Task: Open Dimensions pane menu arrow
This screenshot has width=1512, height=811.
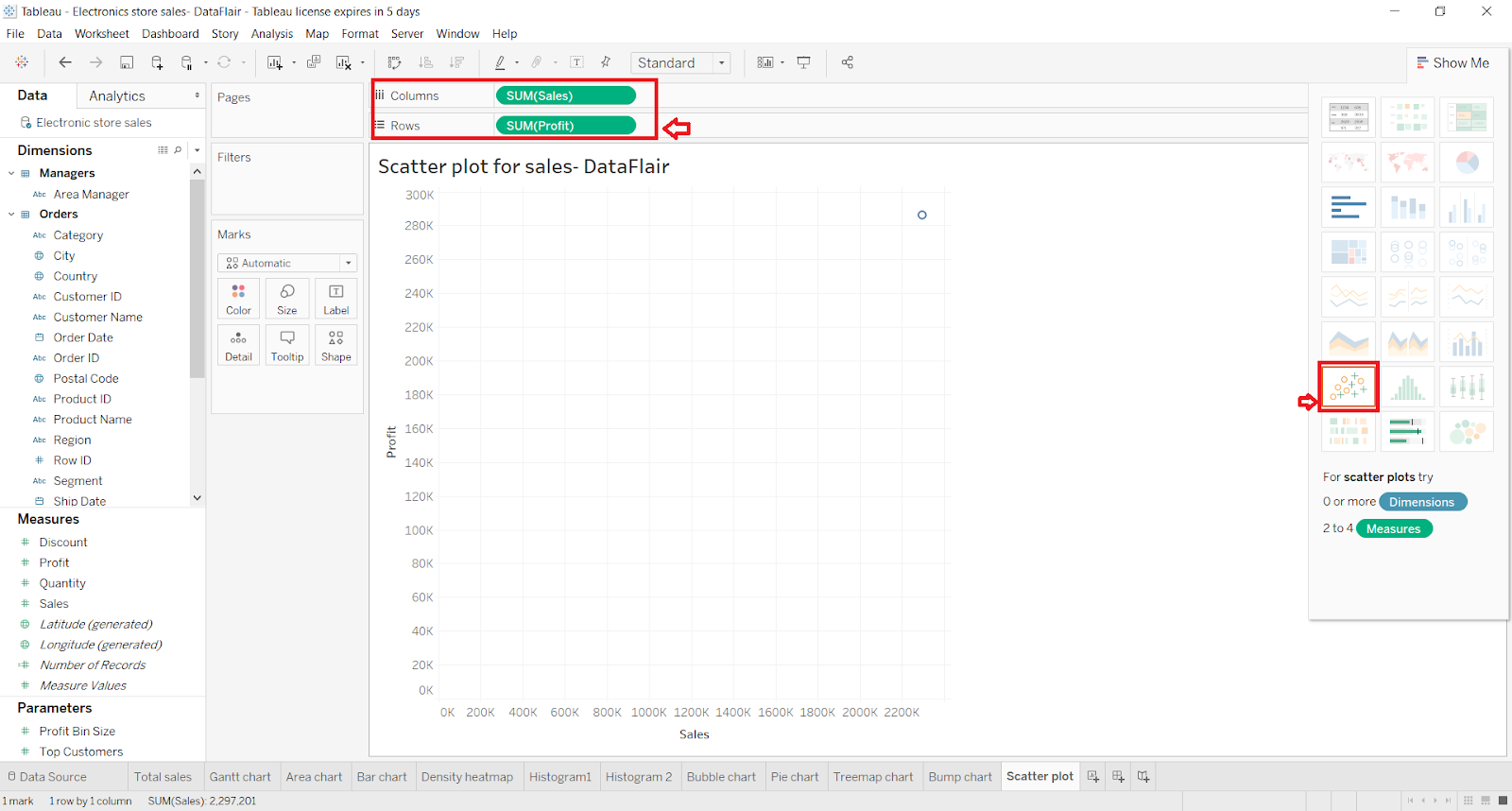Action: click(197, 150)
